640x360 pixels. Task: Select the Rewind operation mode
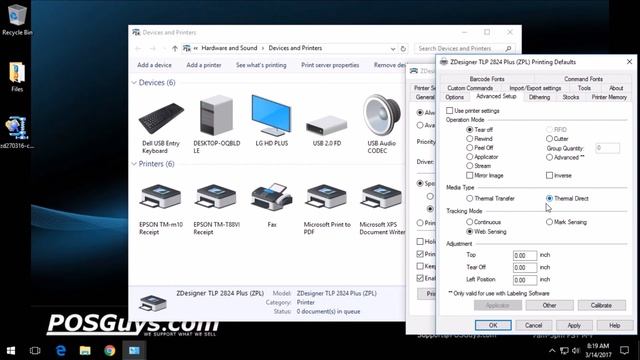(469, 139)
